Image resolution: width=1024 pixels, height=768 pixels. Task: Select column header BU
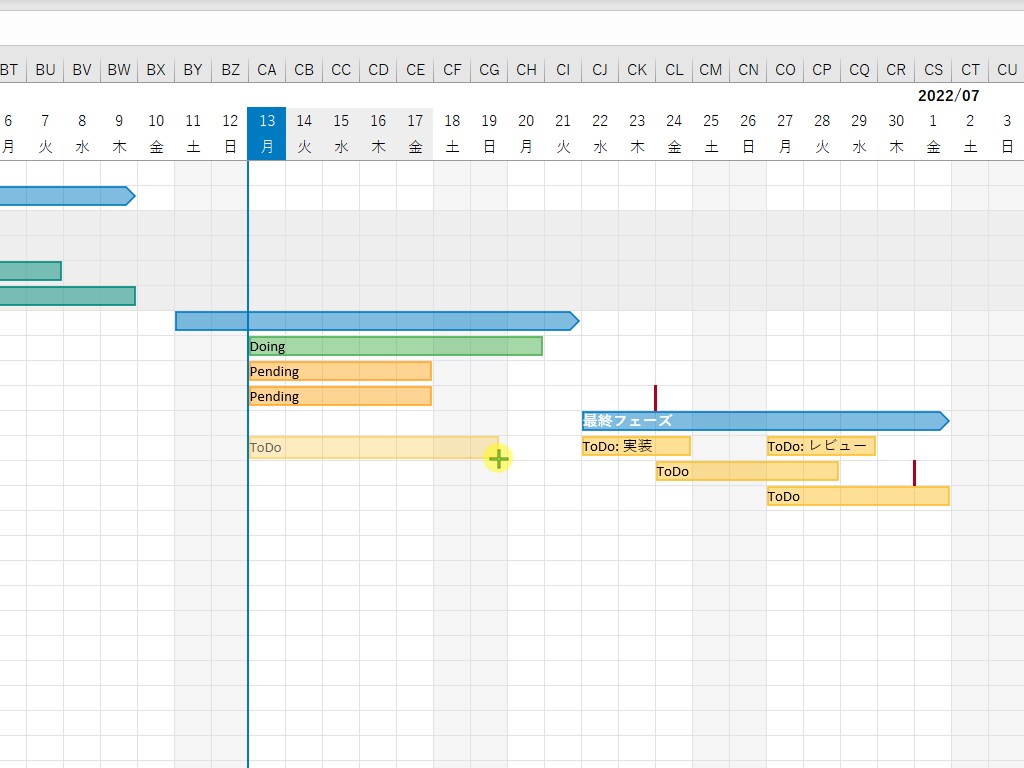pyautogui.click(x=45, y=70)
